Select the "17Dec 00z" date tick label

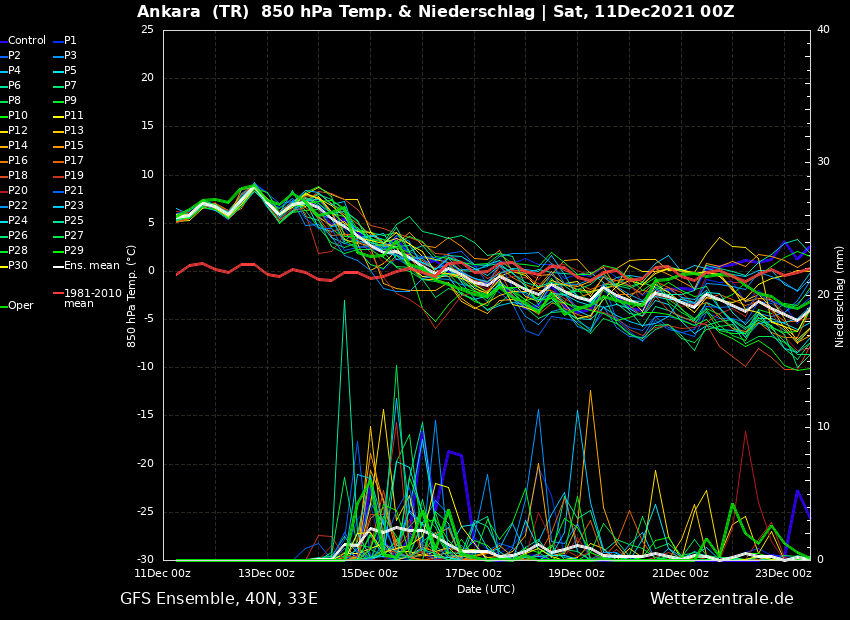[x=474, y=573]
